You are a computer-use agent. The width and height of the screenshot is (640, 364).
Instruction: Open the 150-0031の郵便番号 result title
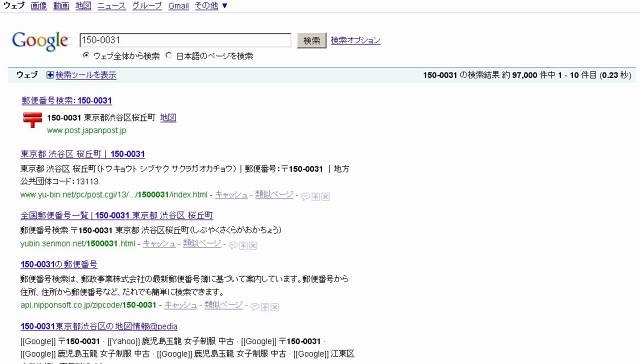tap(59, 264)
